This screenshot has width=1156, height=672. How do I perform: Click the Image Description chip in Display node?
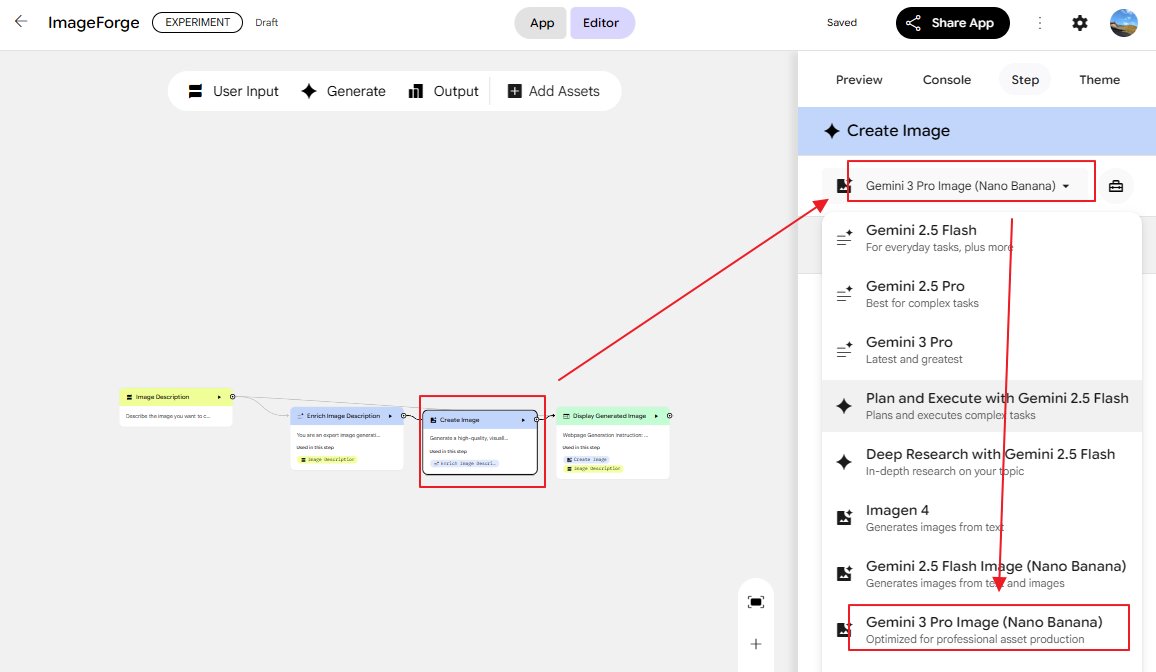593,469
